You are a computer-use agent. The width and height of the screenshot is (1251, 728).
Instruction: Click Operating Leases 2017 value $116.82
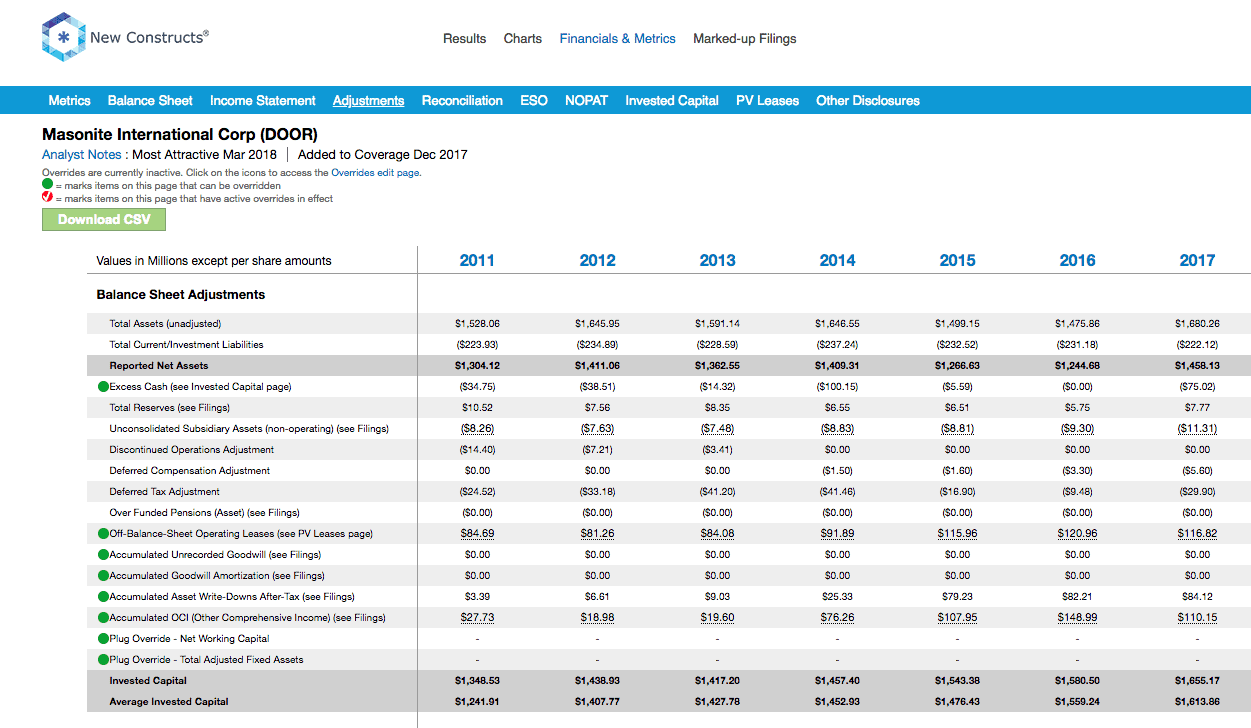tap(1197, 534)
